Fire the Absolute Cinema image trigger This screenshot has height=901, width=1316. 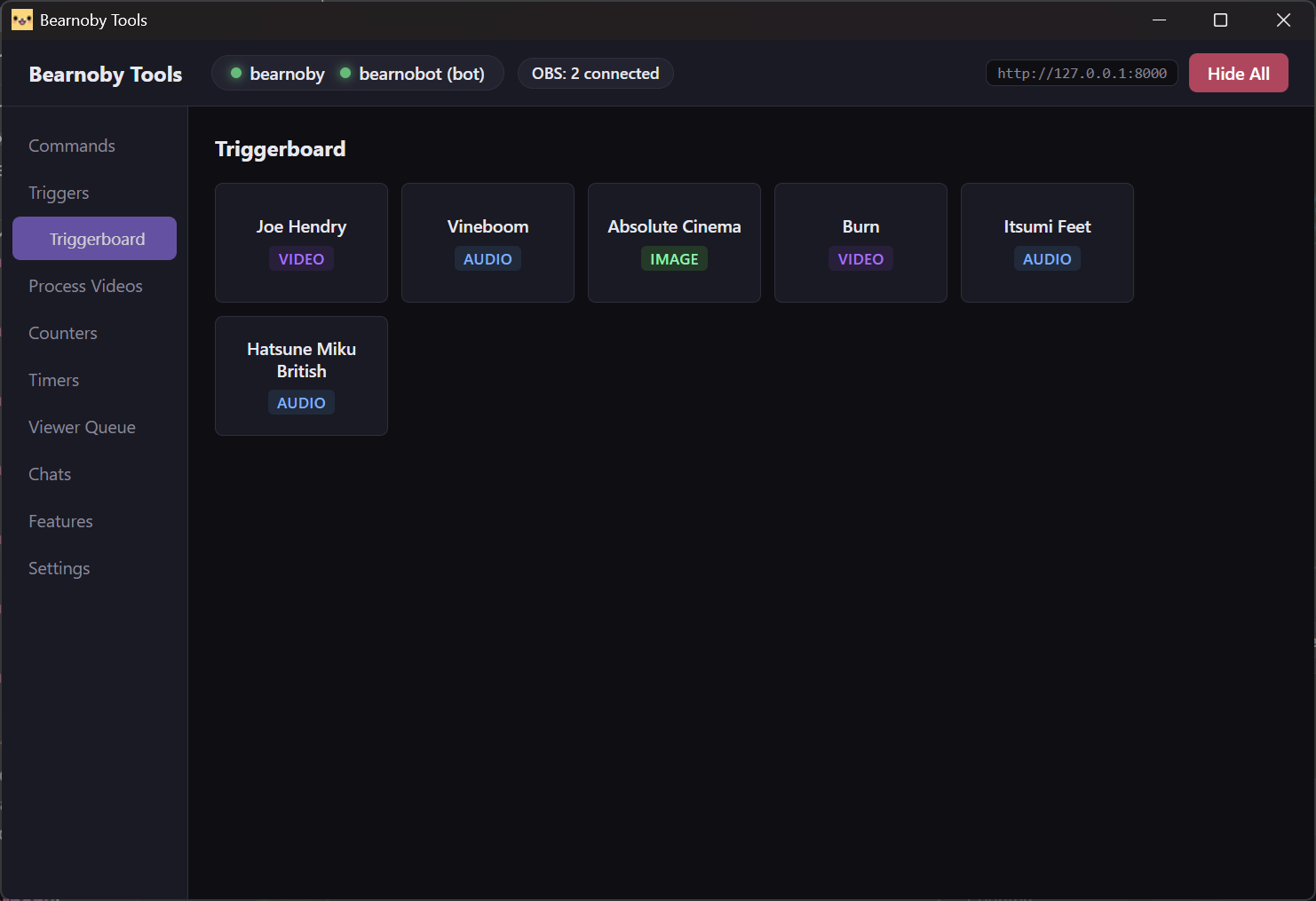(674, 242)
